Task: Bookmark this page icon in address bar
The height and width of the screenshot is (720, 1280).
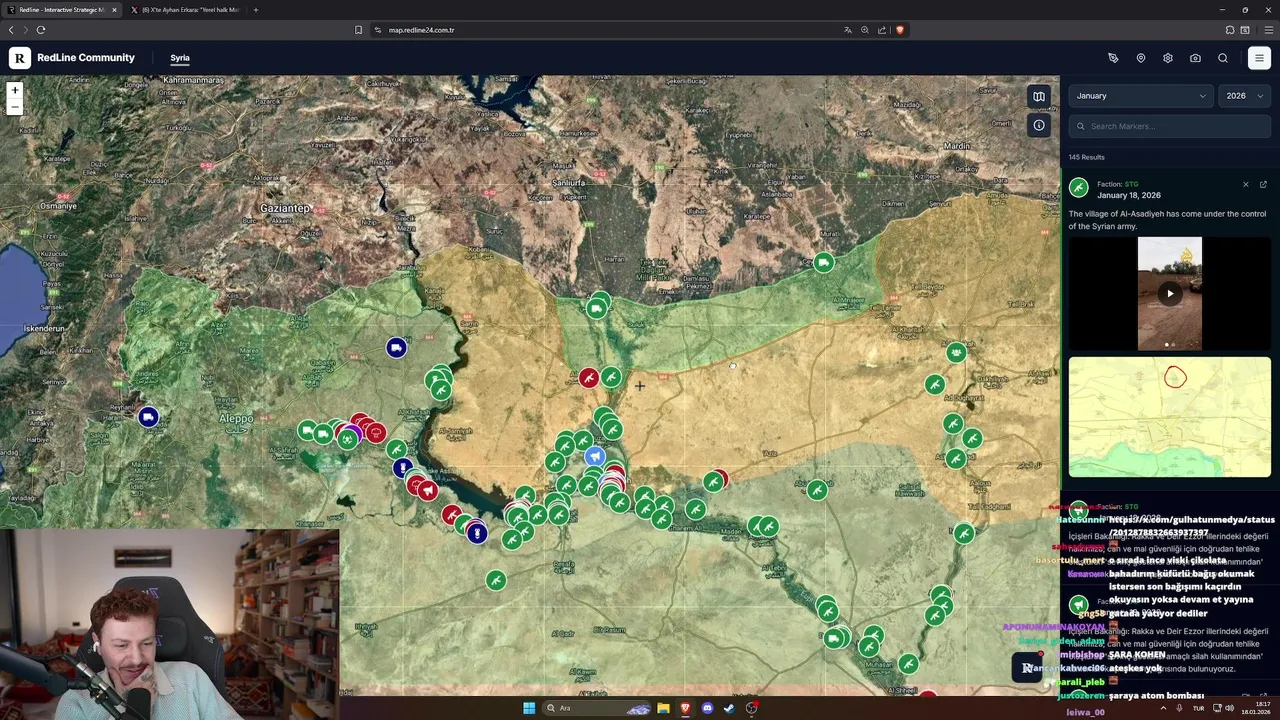Action: click(358, 30)
